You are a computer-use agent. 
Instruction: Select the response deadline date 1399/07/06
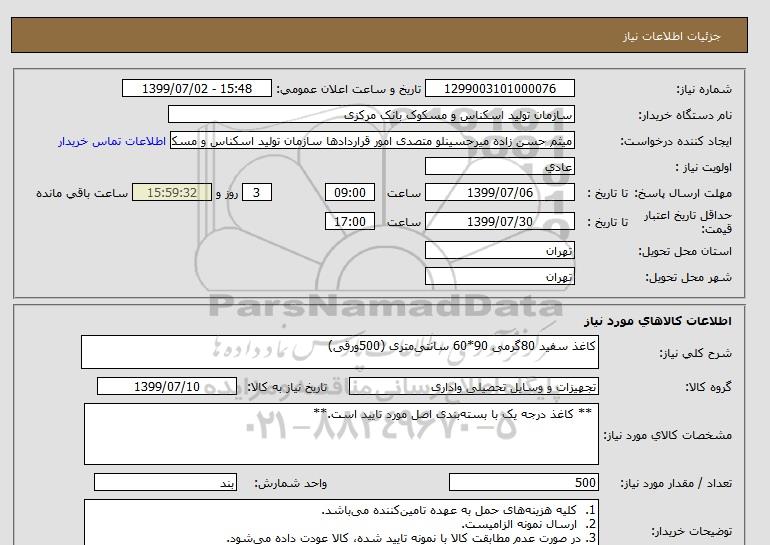(499, 192)
